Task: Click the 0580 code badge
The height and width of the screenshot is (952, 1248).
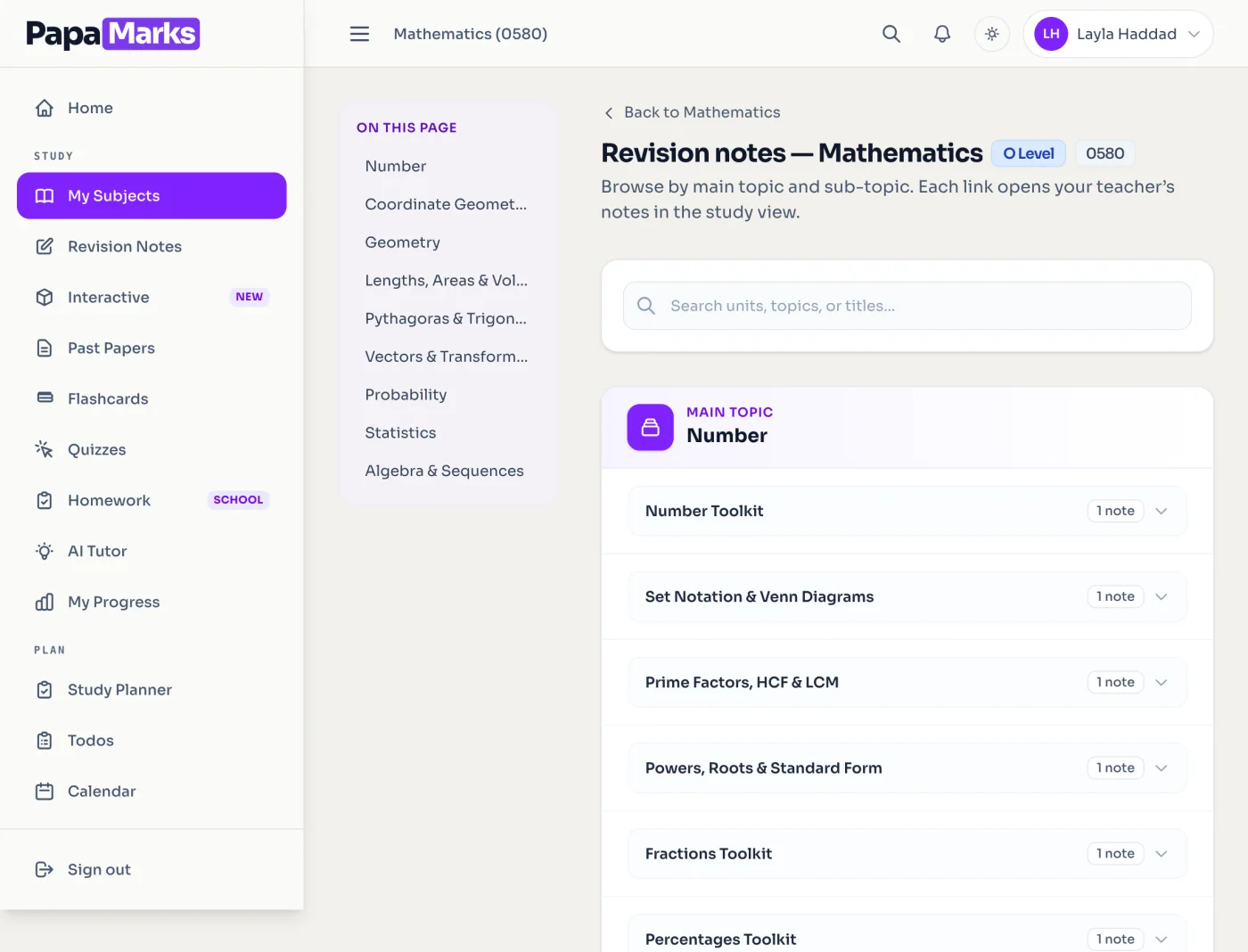Action: click(1104, 153)
